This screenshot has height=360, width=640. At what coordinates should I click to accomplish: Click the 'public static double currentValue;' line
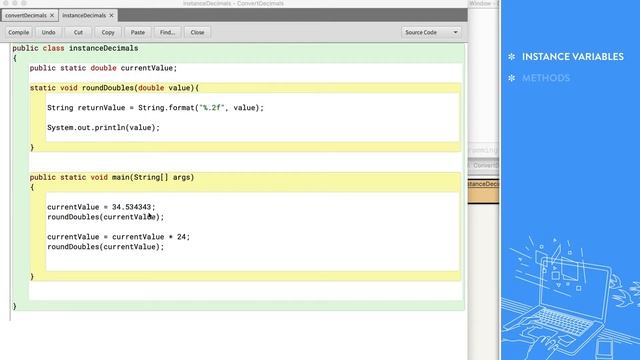coord(103,68)
